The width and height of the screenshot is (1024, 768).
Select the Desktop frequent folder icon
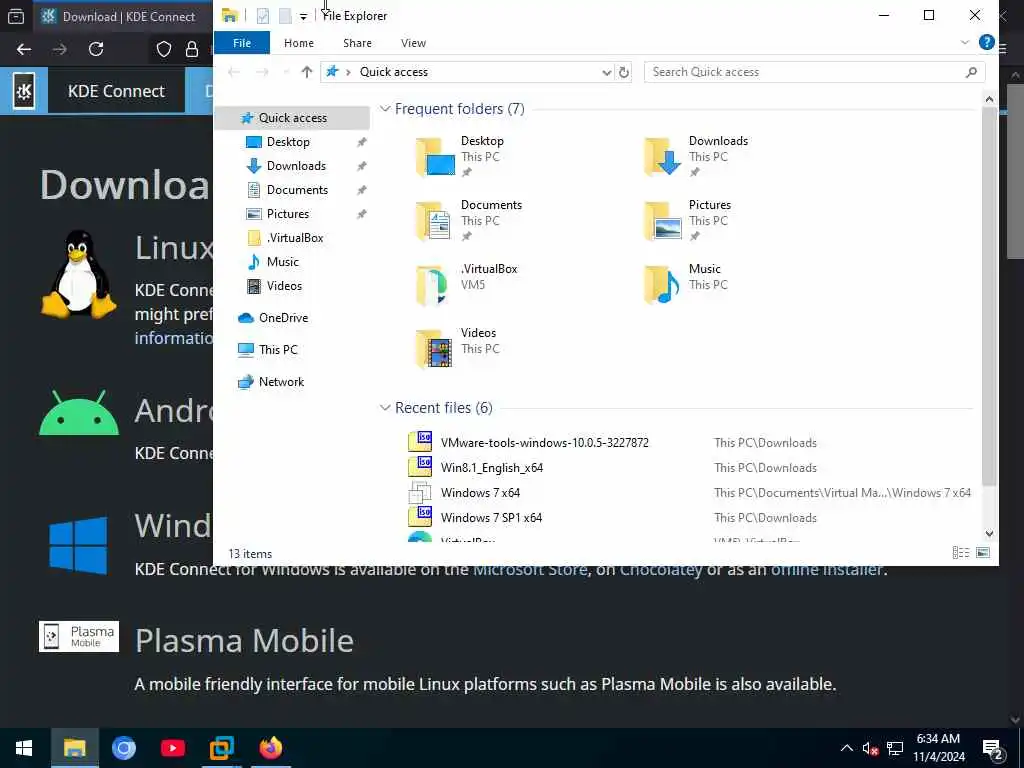(x=435, y=157)
